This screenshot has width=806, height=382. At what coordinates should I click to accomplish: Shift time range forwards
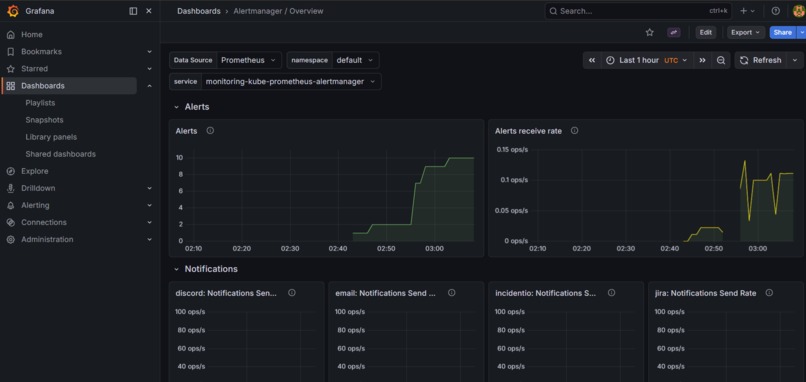(702, 60)
